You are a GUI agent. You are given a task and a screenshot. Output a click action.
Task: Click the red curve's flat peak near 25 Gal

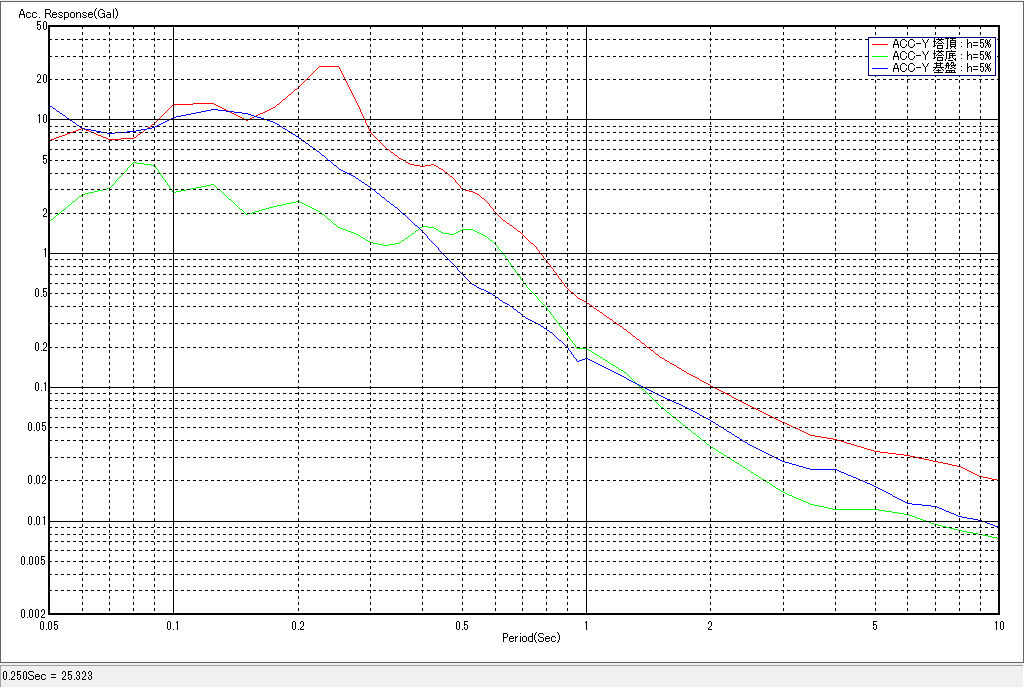pos(329,67)
